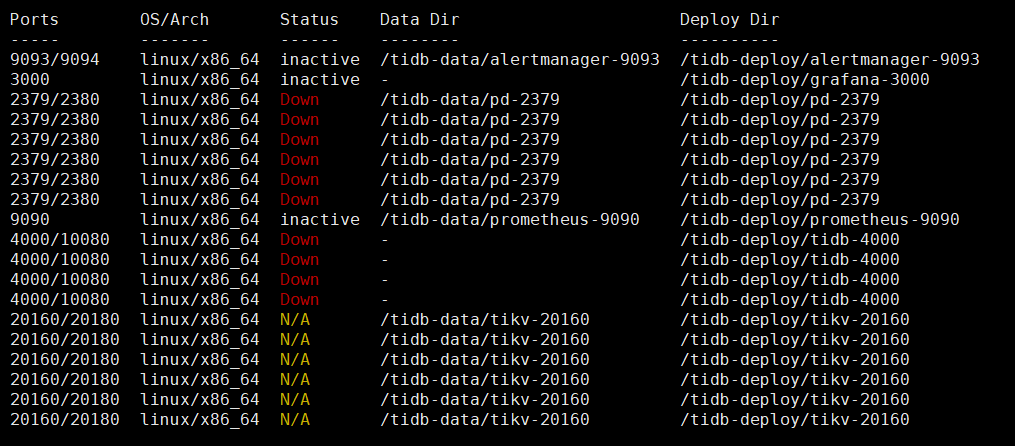This screenshot has width=1015, height=446.
Task: Click the Data Dir column header
Action: (x=419, y=19)
